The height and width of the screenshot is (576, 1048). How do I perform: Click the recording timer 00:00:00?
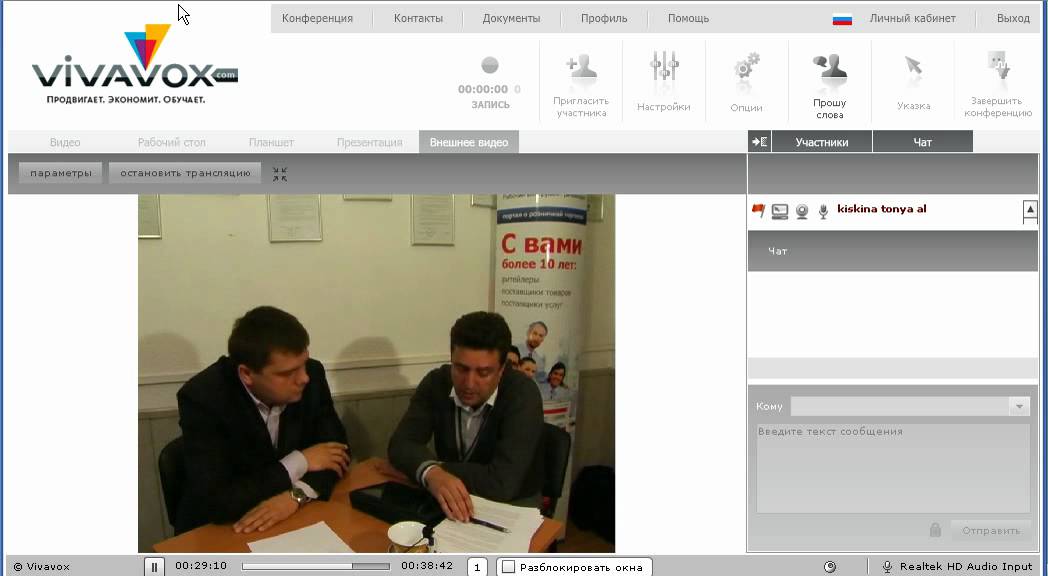point(483,89)
